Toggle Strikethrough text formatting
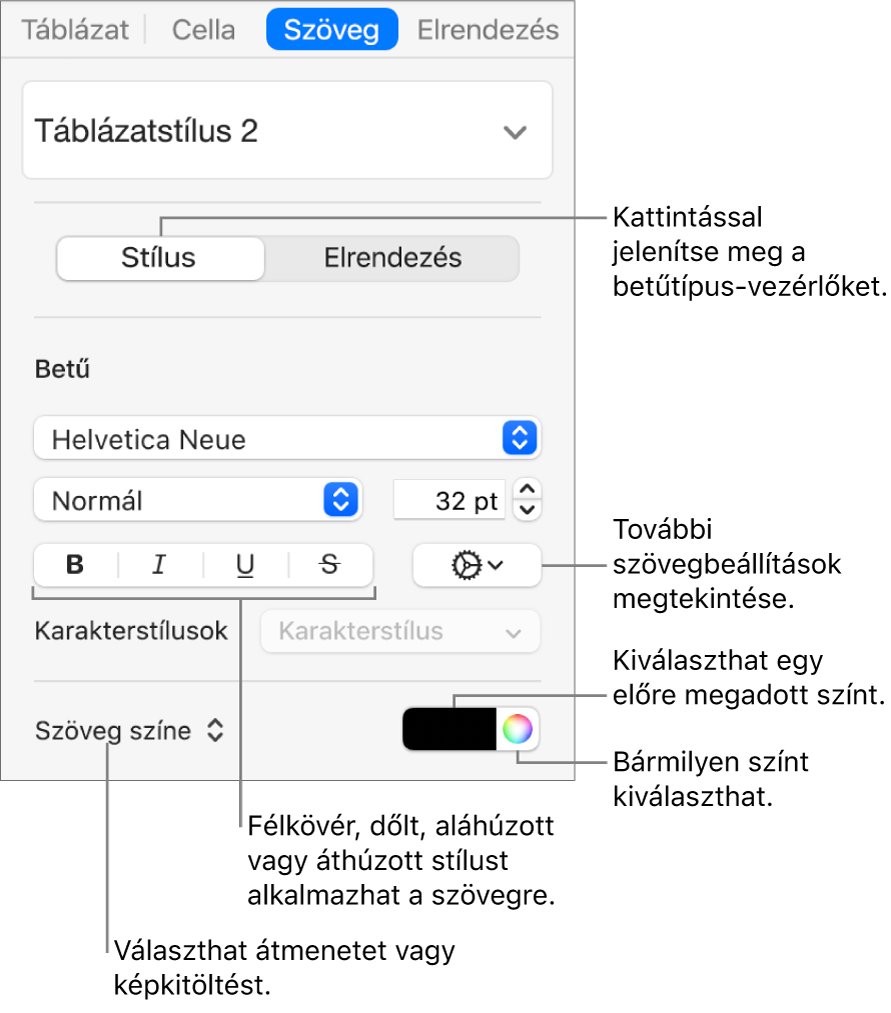 tap(329, 565)
